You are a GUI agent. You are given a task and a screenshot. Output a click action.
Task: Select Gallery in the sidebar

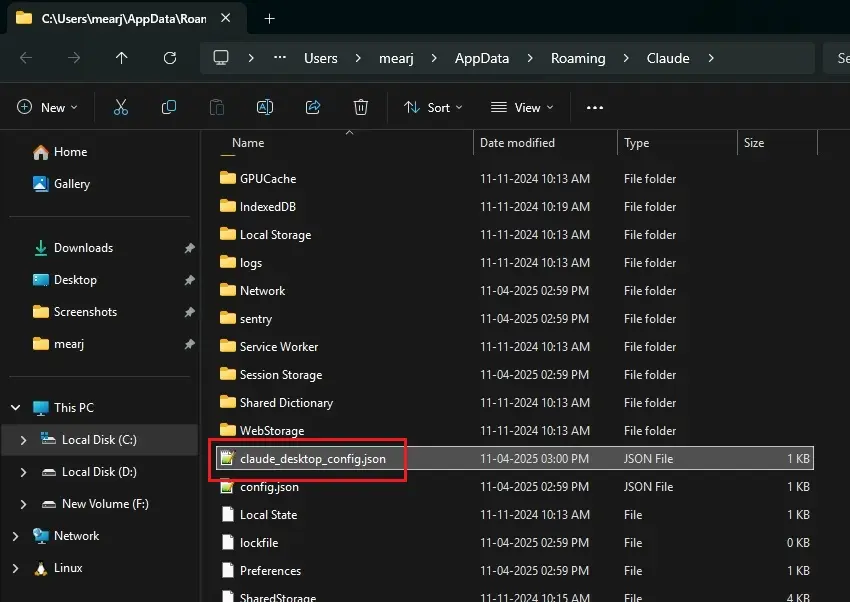[72, 184]
